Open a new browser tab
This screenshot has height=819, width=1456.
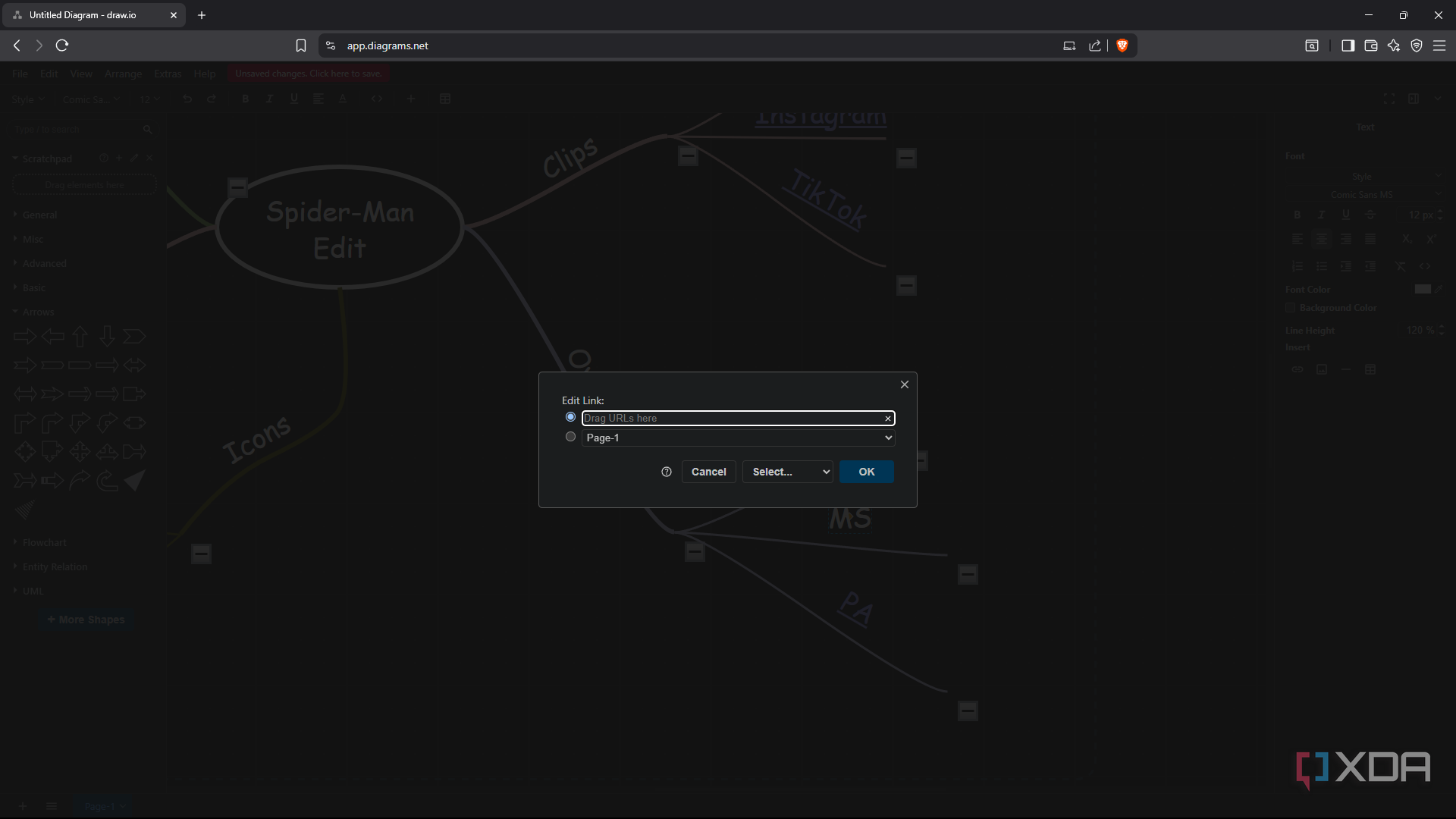coord(201,15)
